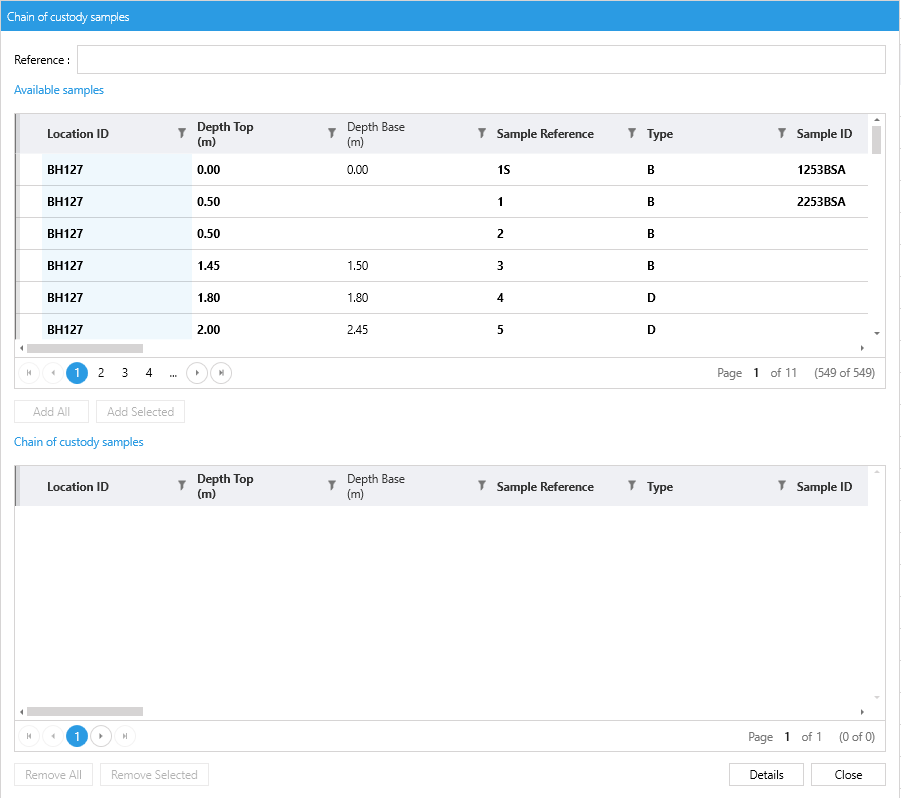The image size is (901, 798).
Task: Filter Depth Base column in Available samples
Action: pos(482,133)
